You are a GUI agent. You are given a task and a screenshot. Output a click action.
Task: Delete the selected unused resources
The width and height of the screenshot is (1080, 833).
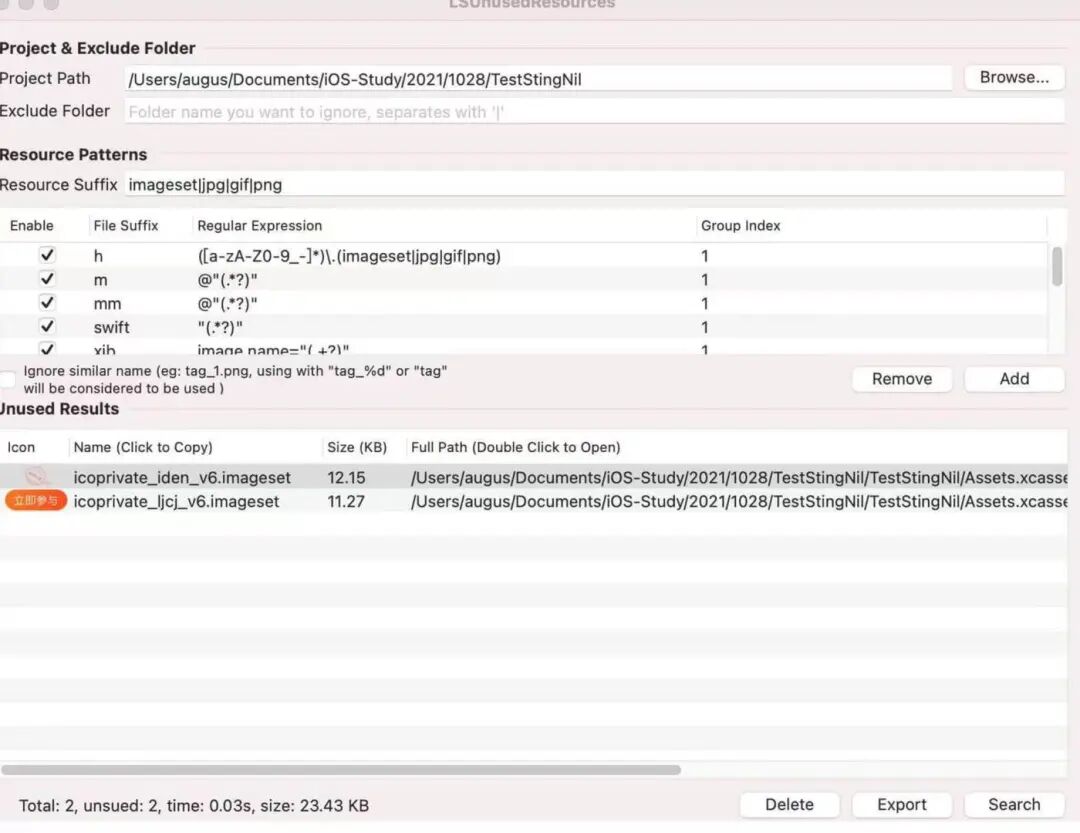tap(789, 805)
